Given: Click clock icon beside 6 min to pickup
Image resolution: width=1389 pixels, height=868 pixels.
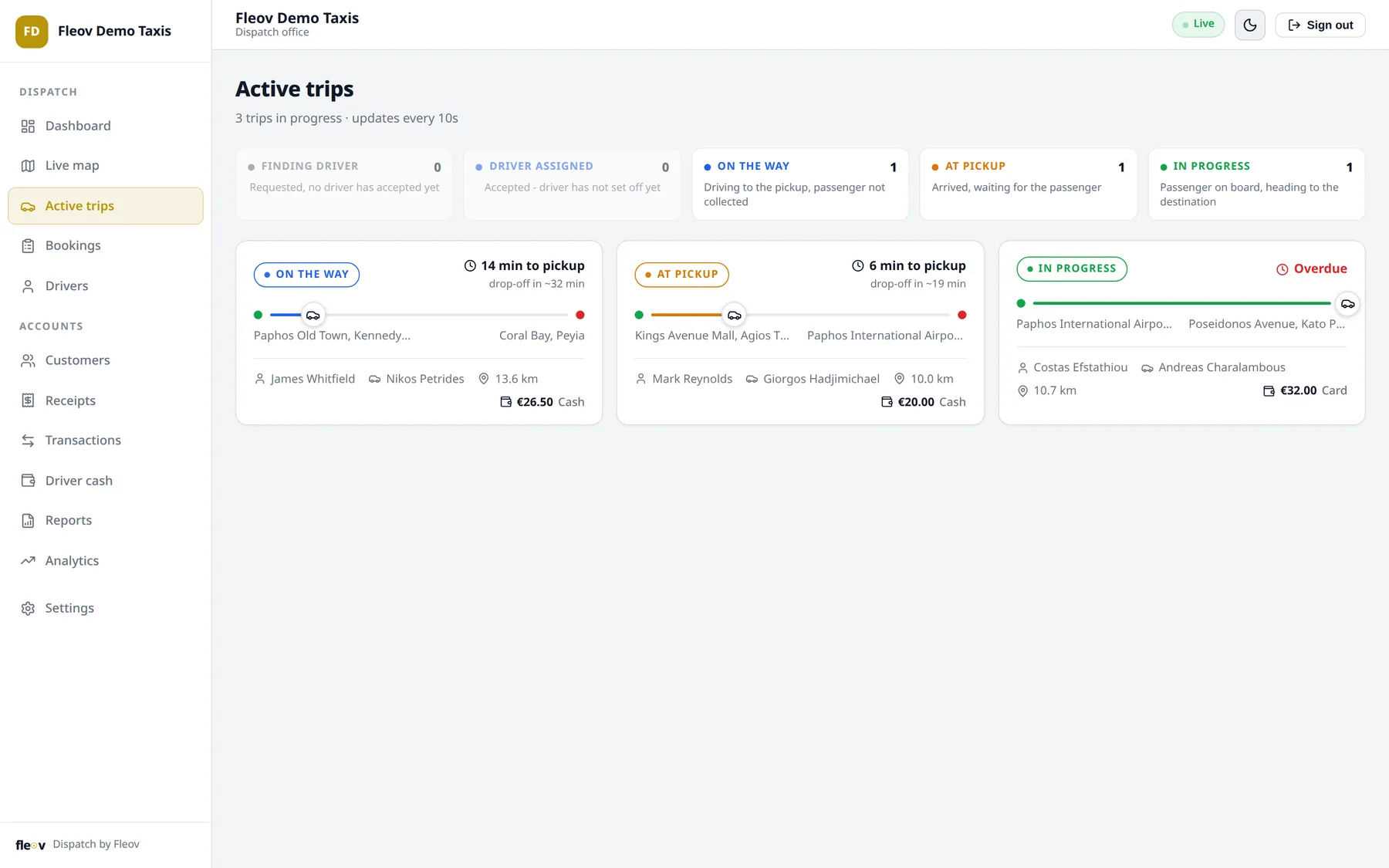Looking at the screenshot, I should (858, 265).
